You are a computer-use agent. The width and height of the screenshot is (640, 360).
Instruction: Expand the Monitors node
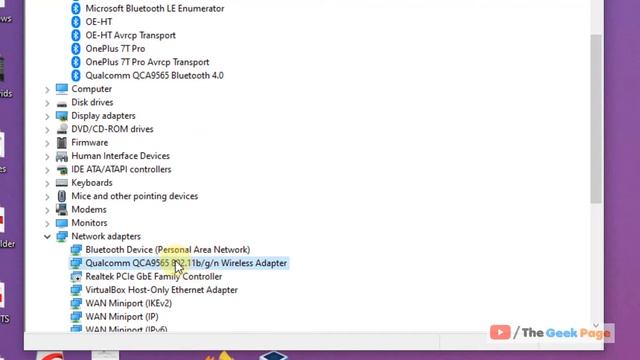[x=47, y=224]
